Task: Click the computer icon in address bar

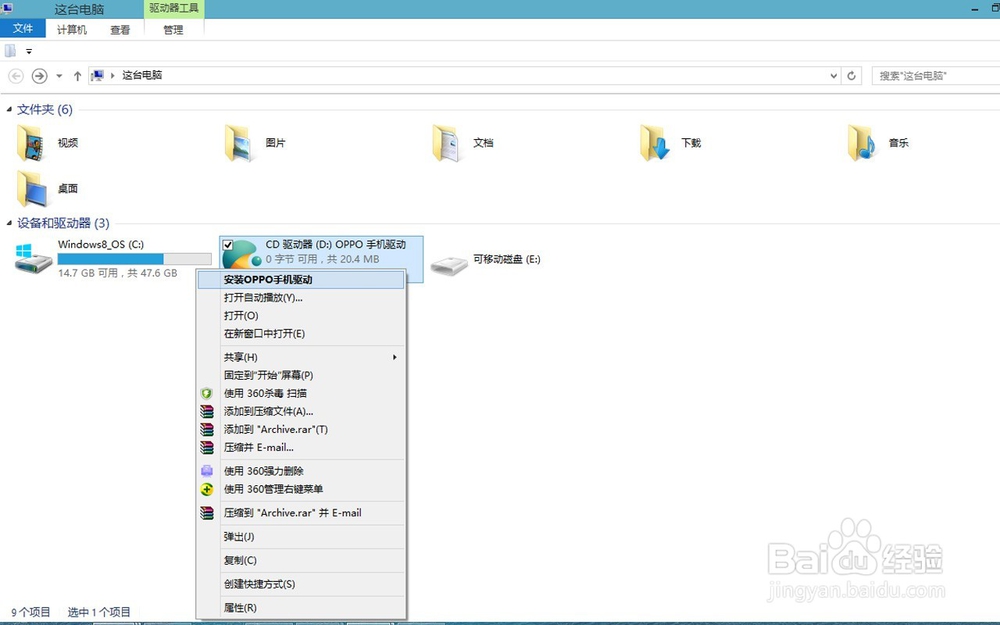Action: pyautogui.click(x=97, y=75)
